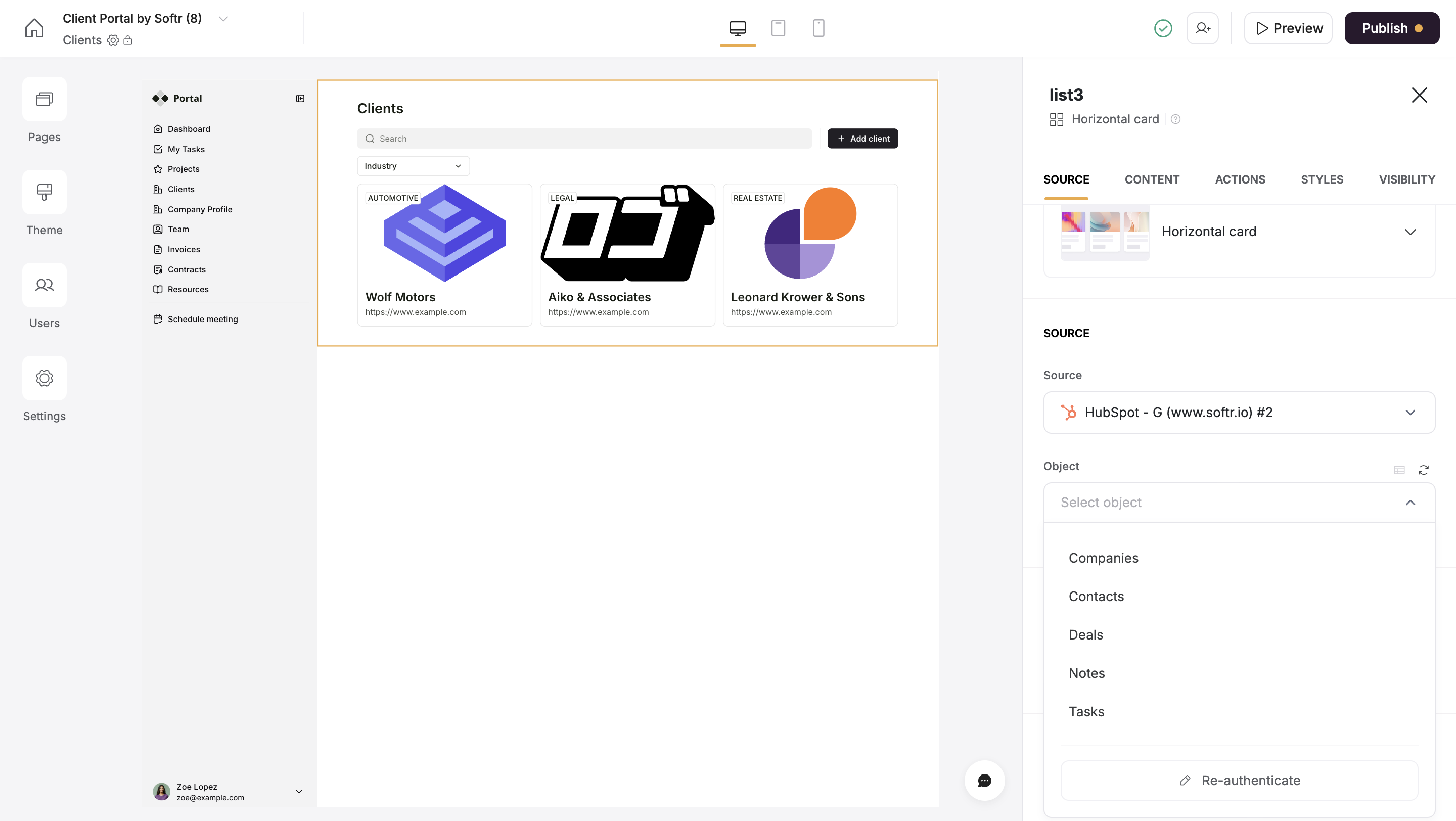Screen dimensions: 1456x821
Task: Select Deals from the object list
Action: [x=1085, y=634]
